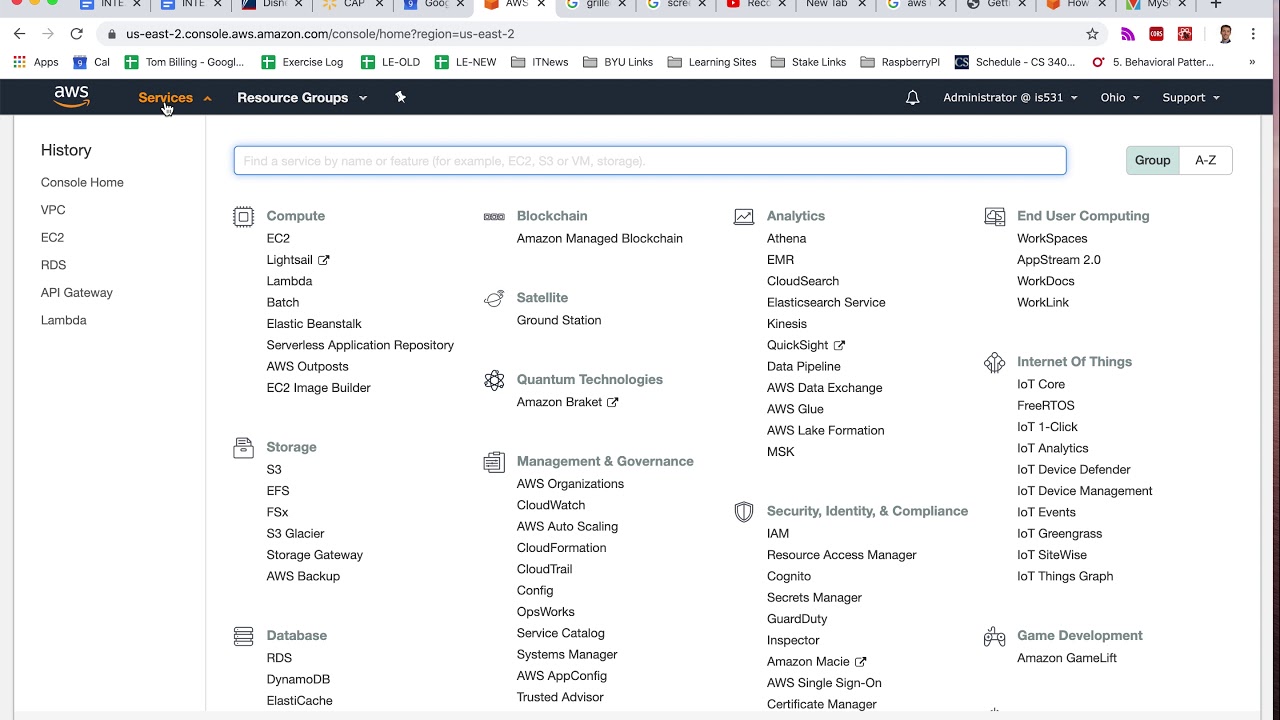The image size is (1280, 720).
Task: Click the Compute category chip icon
Action: (243, 217)
